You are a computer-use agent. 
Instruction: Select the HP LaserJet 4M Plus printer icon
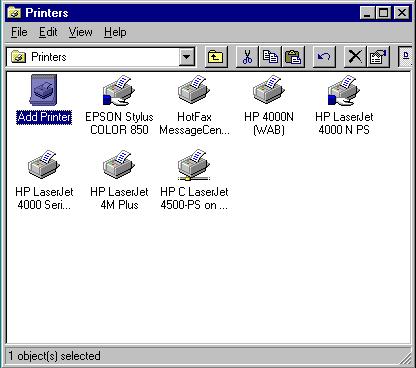click(x=119, y=164)
